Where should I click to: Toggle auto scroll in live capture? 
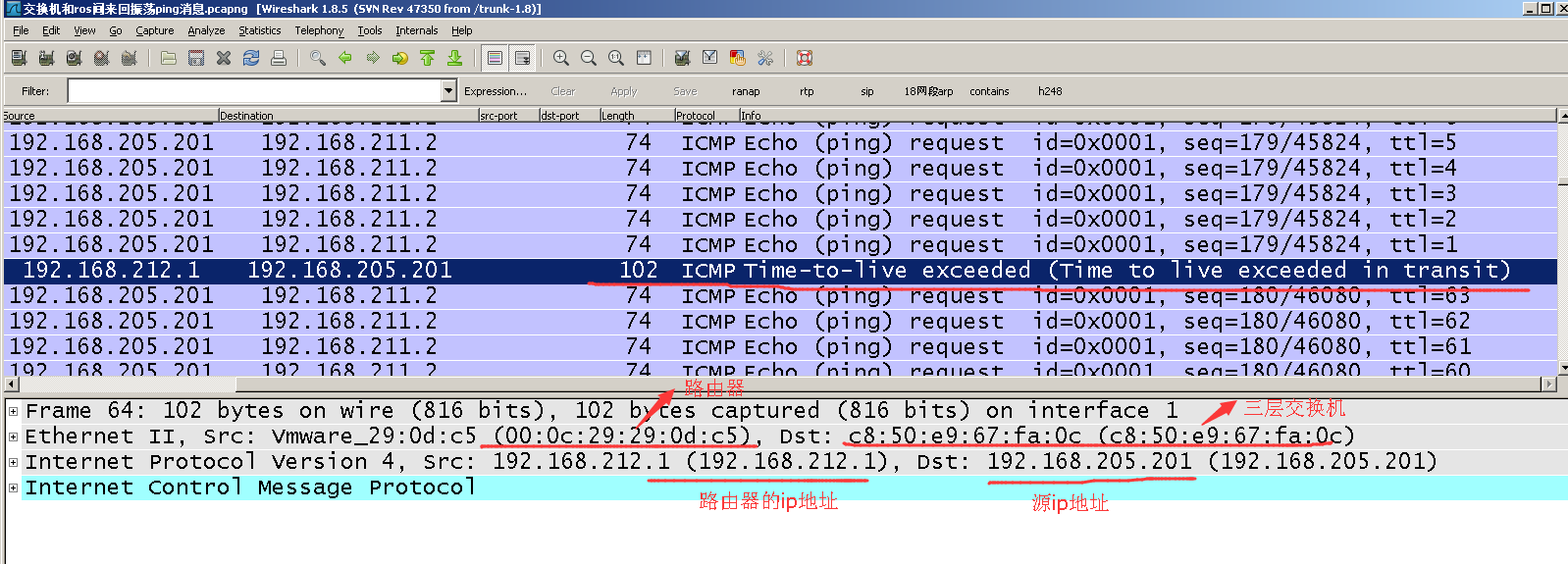(x=522, y=58)
